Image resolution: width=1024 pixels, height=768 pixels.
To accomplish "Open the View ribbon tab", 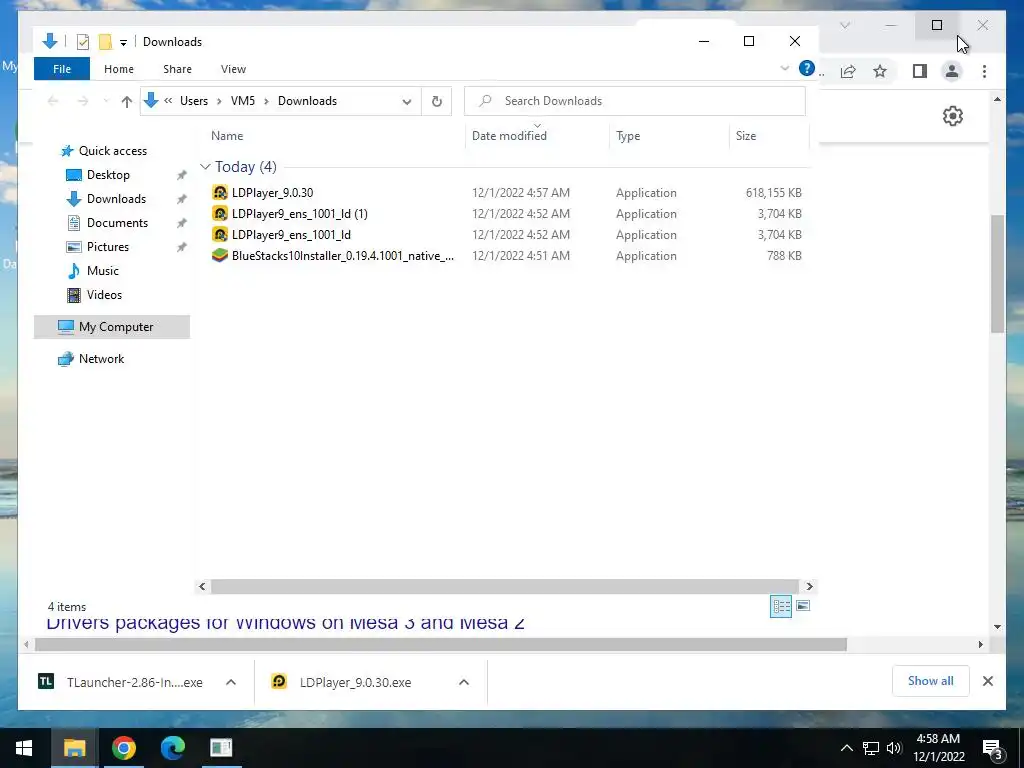I will 233,69.
